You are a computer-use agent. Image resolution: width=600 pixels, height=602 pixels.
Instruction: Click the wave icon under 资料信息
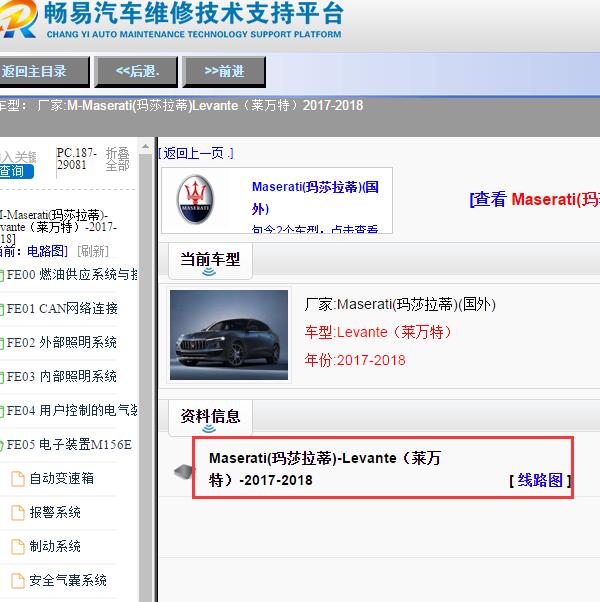(x=209, y=428)
